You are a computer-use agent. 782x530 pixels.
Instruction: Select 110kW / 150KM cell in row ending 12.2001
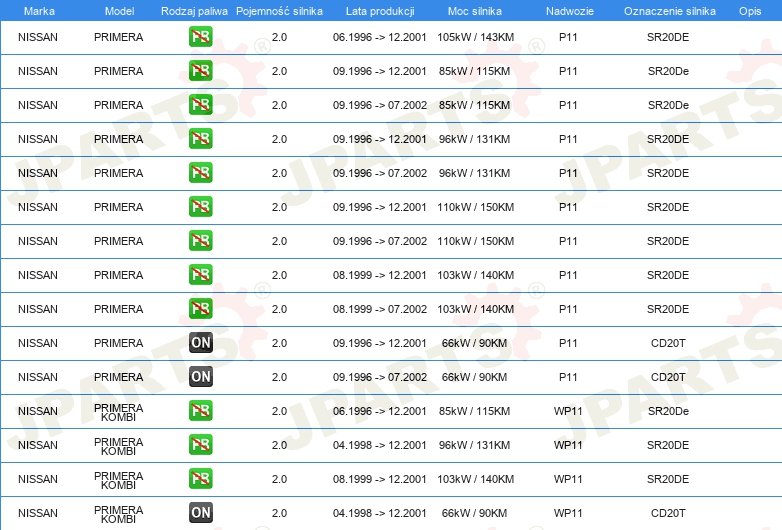[x=475, y=207]
